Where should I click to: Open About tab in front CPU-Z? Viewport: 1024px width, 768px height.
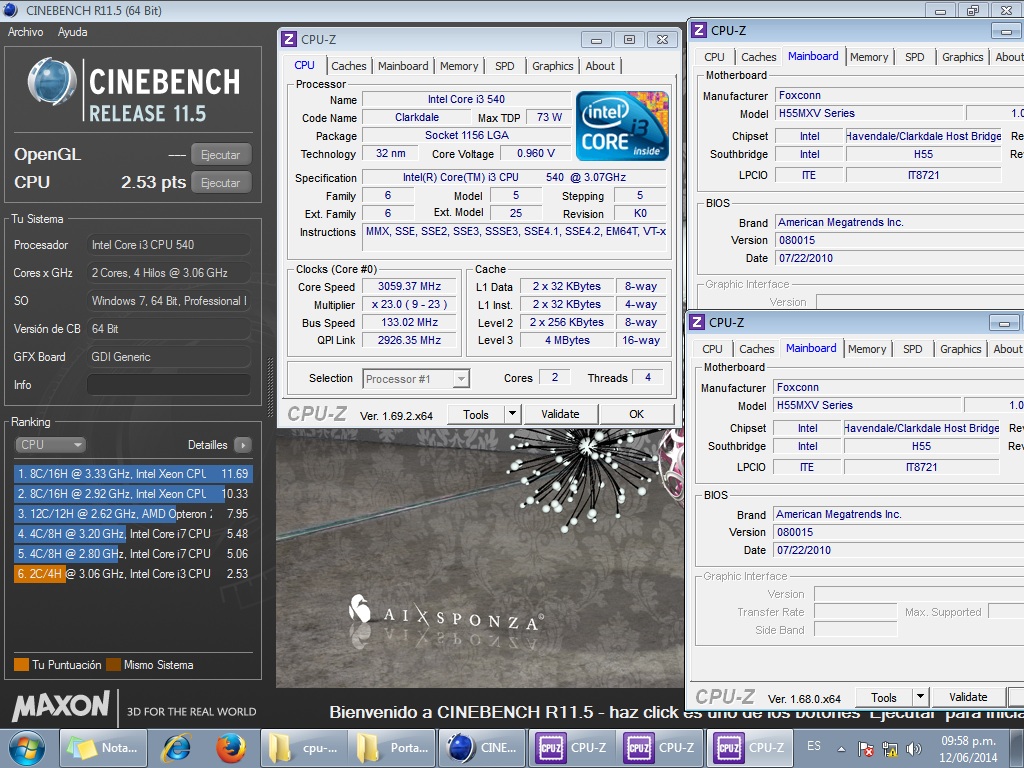point(600,66)
